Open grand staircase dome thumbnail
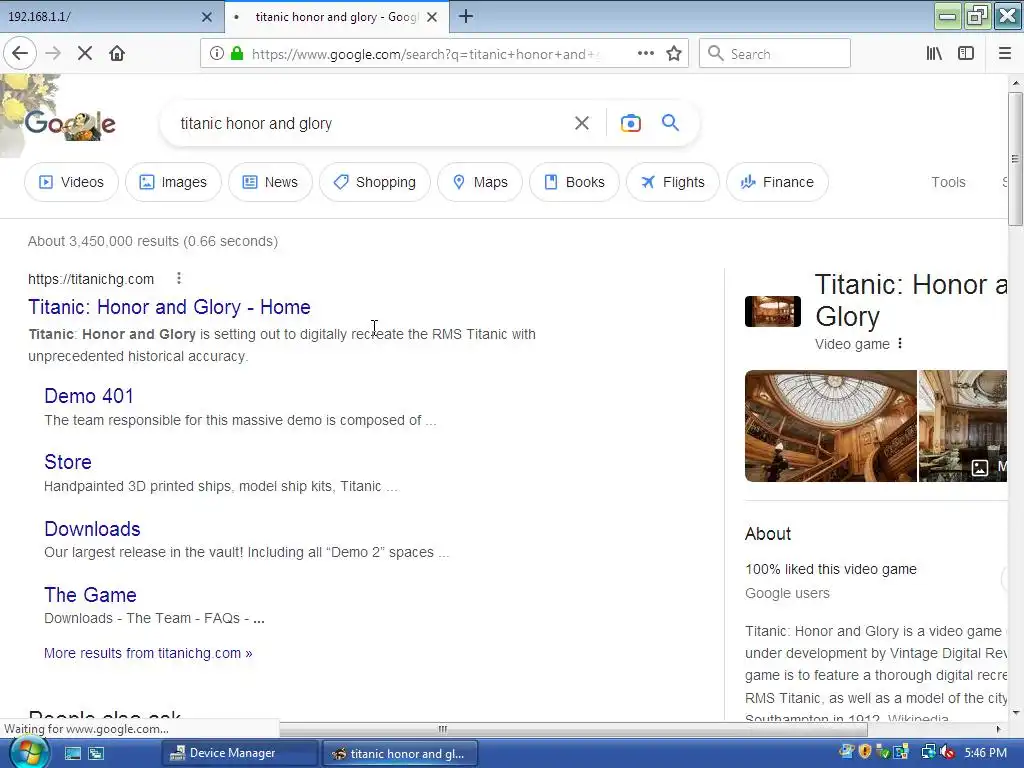The height and width of the screenshot is (768, 1024). tap(831, 426)
